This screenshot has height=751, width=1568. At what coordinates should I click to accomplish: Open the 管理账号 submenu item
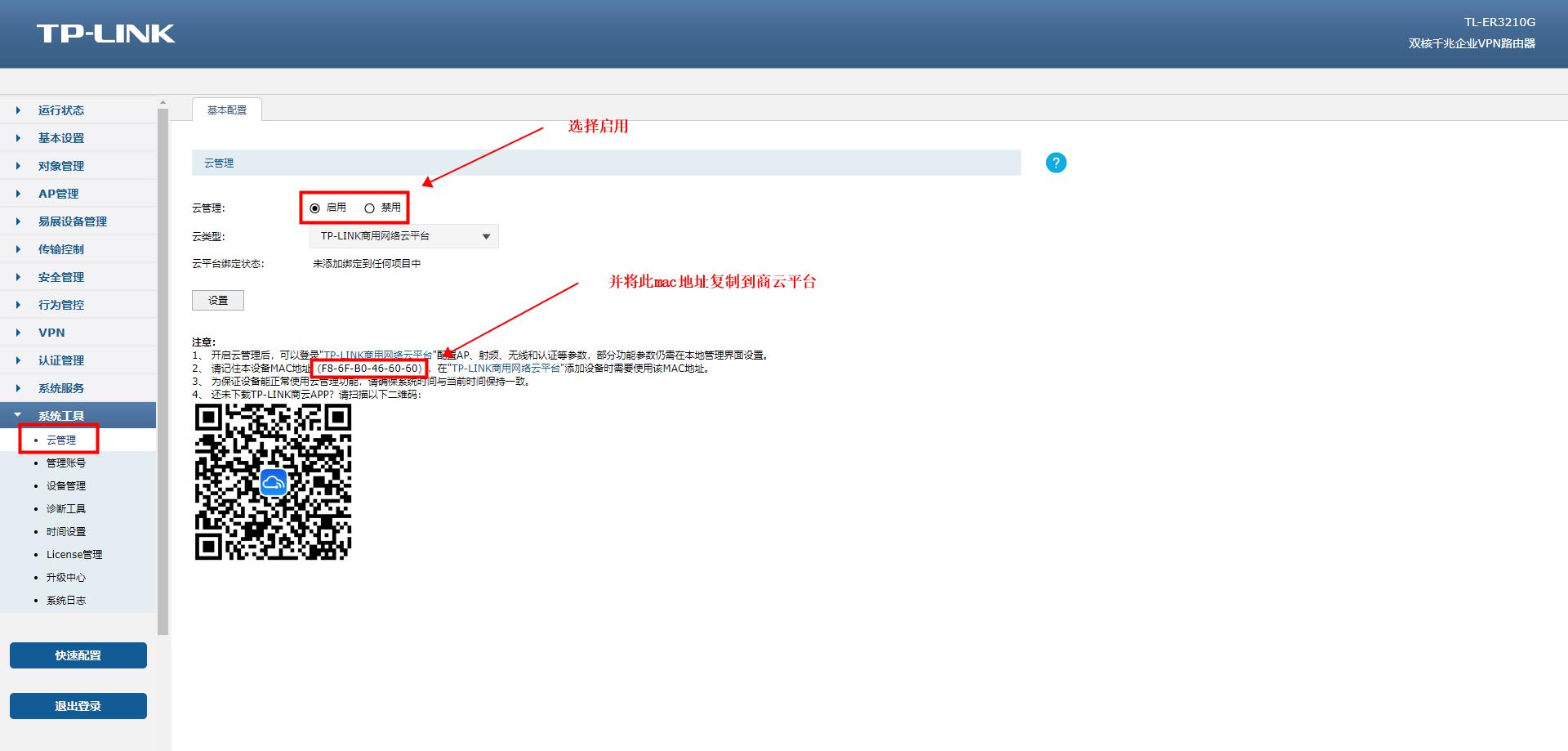(x=66, y=463)
